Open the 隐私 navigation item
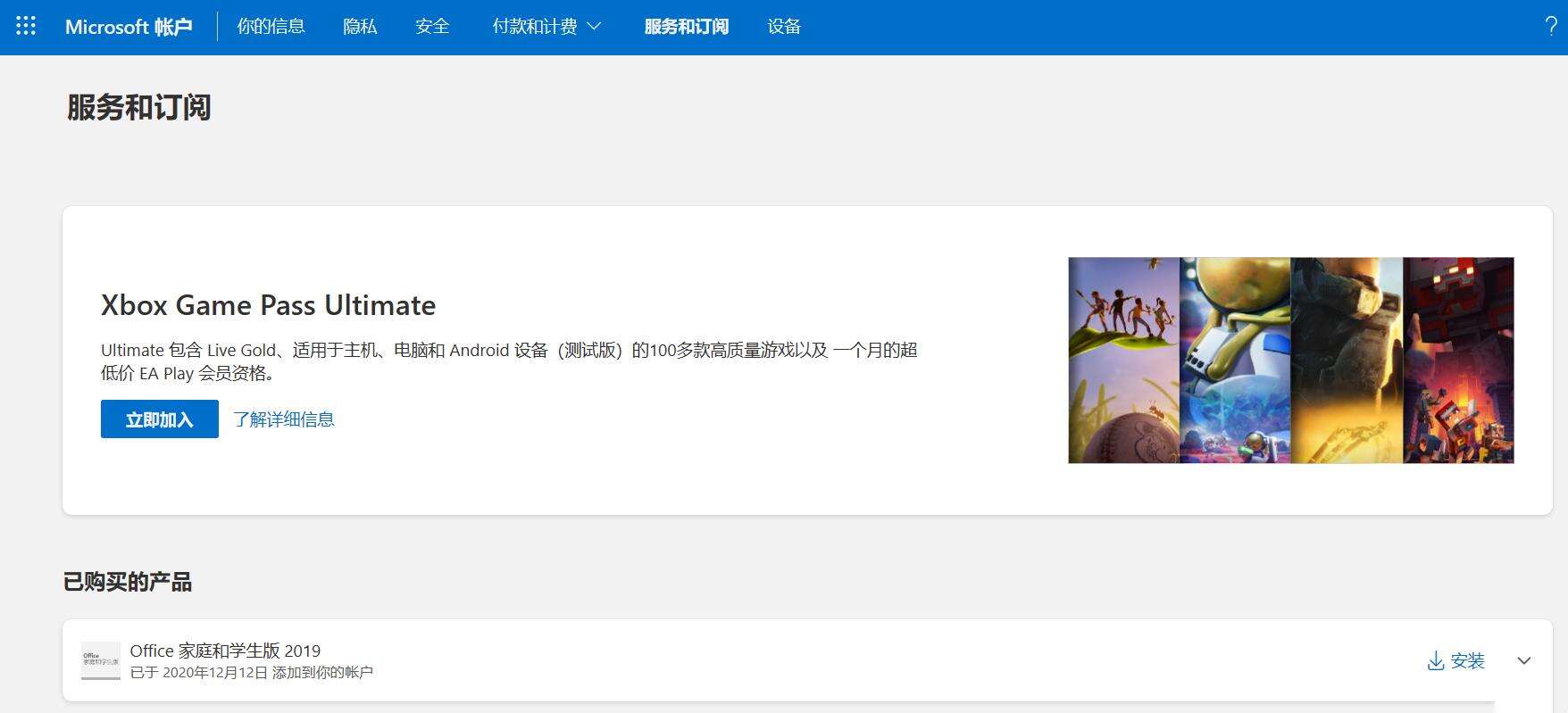Screen dimensions: 1568x713 tap(360, 27)
